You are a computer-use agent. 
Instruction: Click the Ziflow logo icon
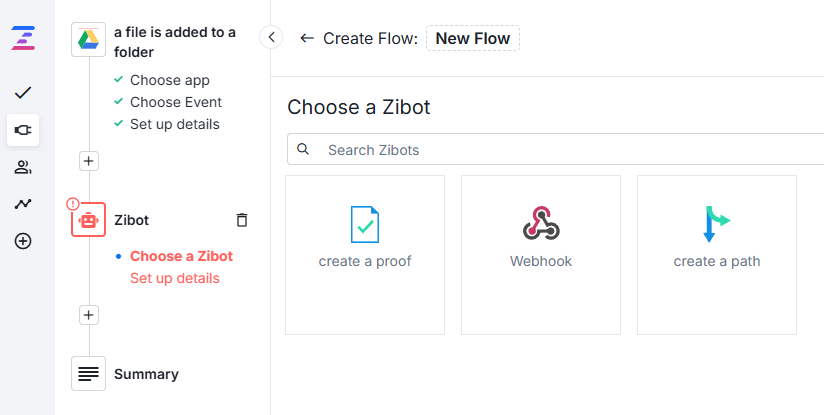pyautogui.click(x=22, y=40)
